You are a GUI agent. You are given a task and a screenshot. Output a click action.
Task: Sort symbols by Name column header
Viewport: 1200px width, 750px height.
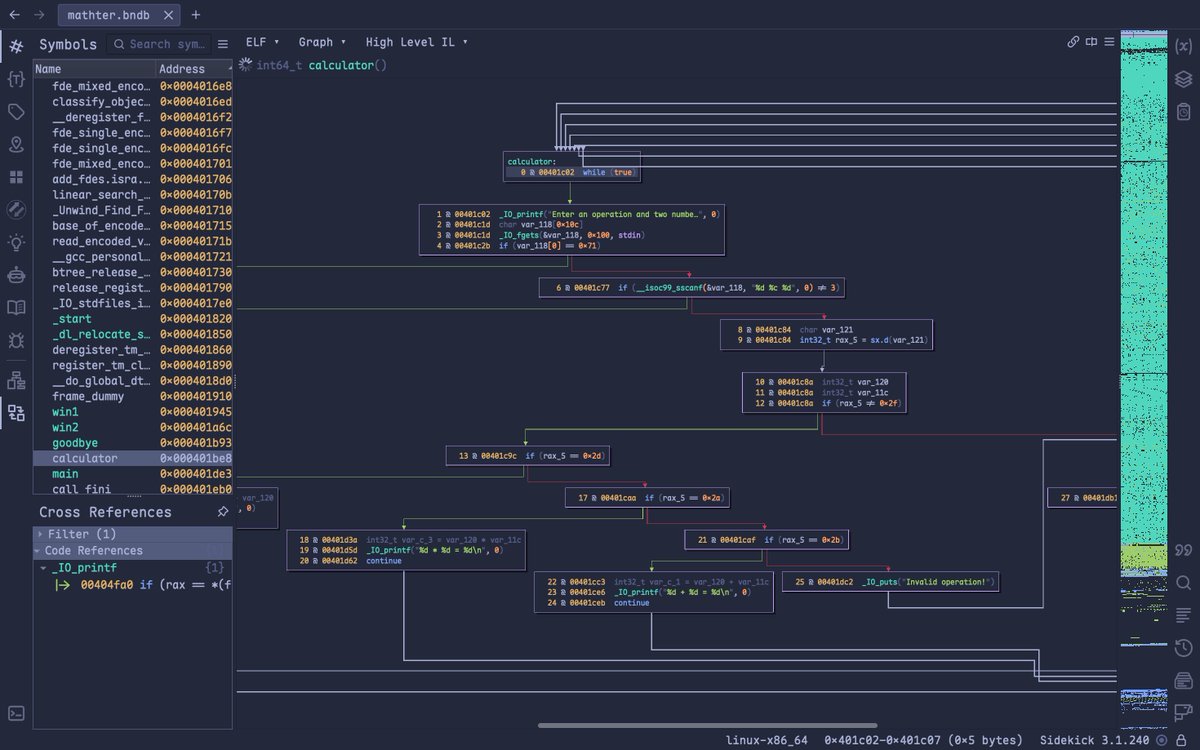click(96, 69)
